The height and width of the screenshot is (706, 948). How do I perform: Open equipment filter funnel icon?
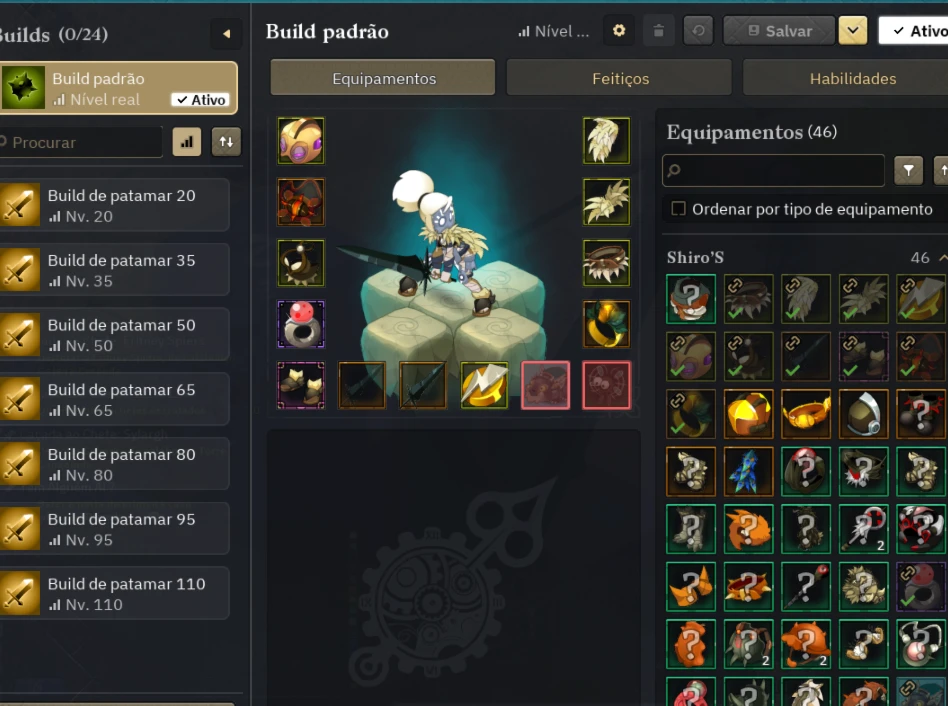(x=908, y=171)
